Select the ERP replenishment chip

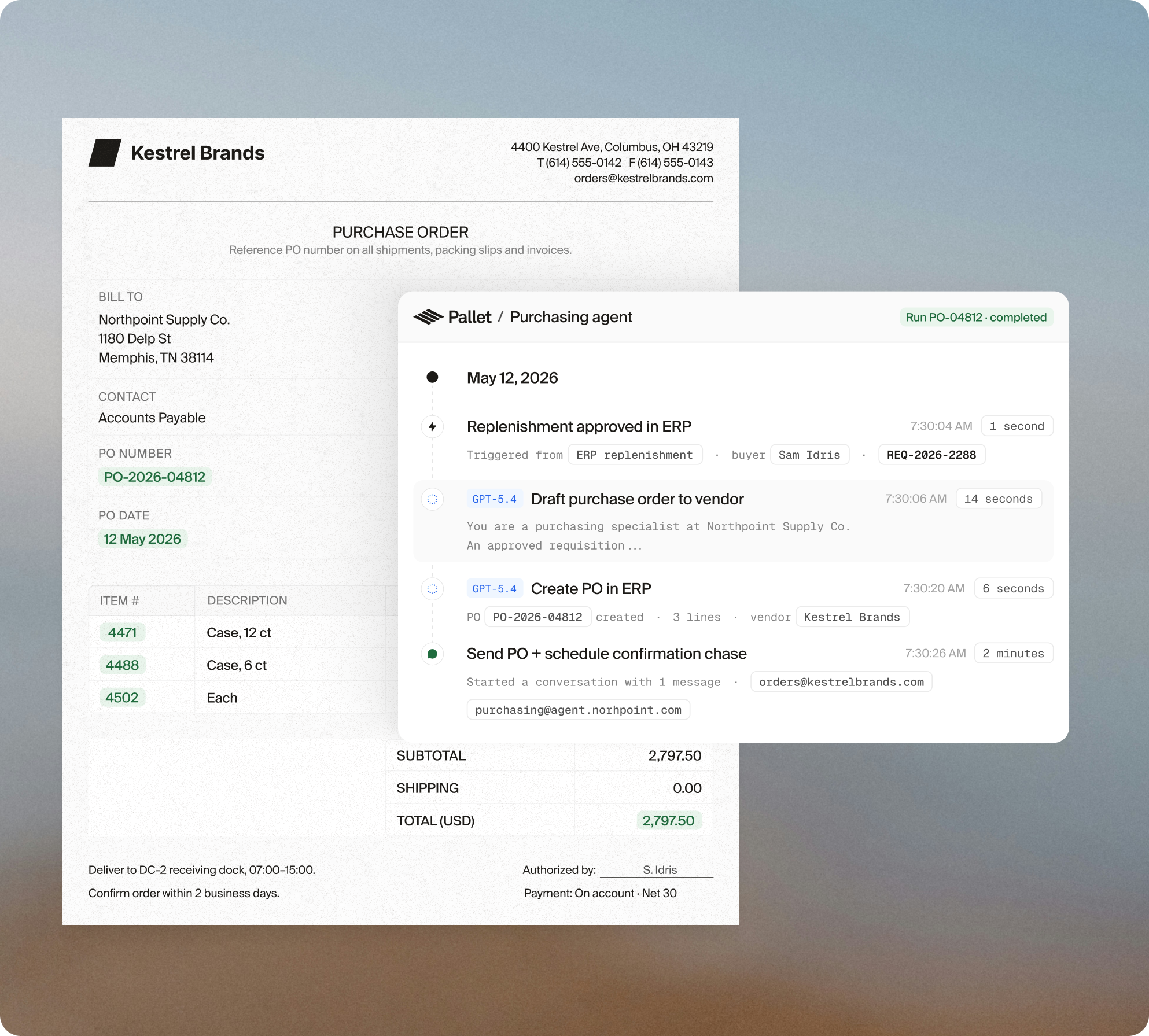click(635, 455)
